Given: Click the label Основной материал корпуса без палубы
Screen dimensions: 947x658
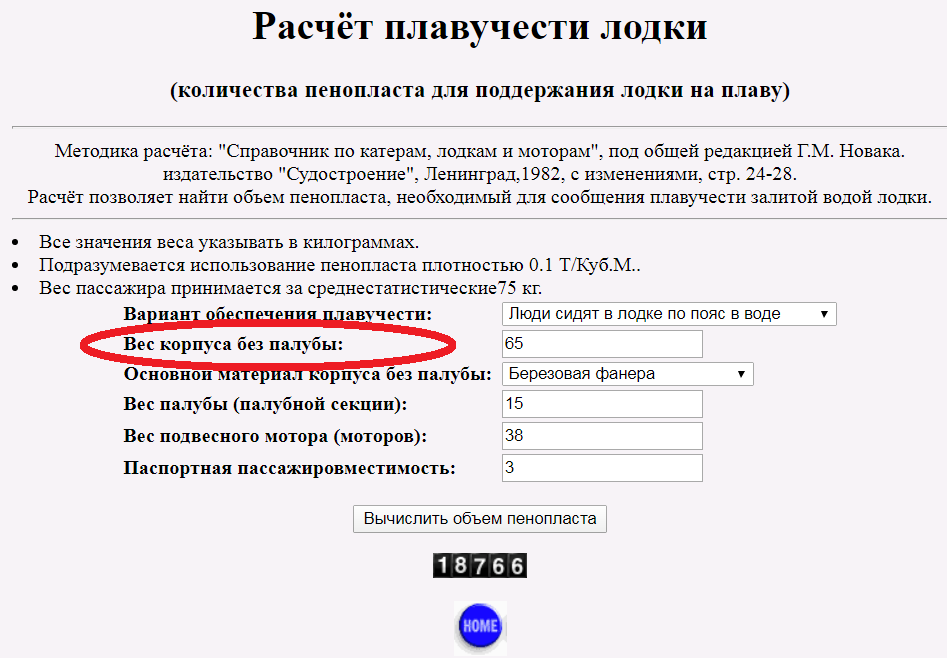Looking at the screenshot, I should click(x=307, y=374).
